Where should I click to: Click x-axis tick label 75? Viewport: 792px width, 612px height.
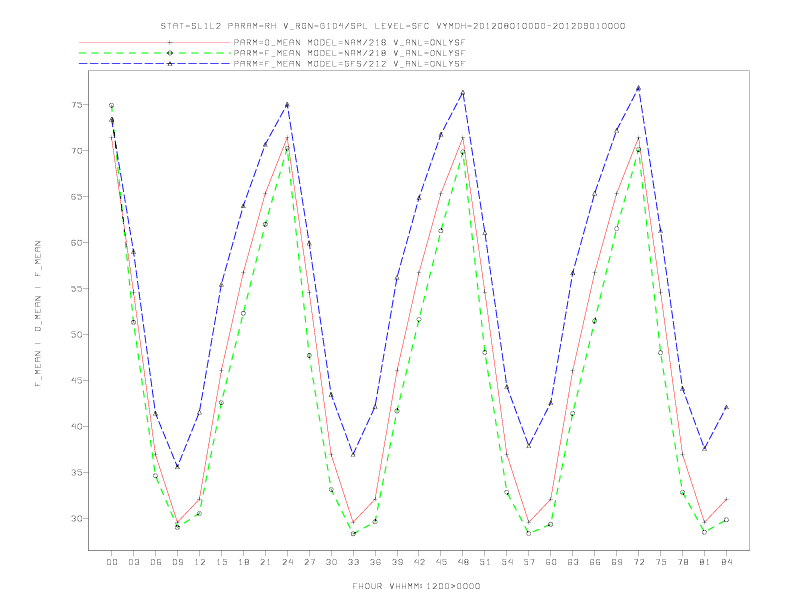point(661,562)
